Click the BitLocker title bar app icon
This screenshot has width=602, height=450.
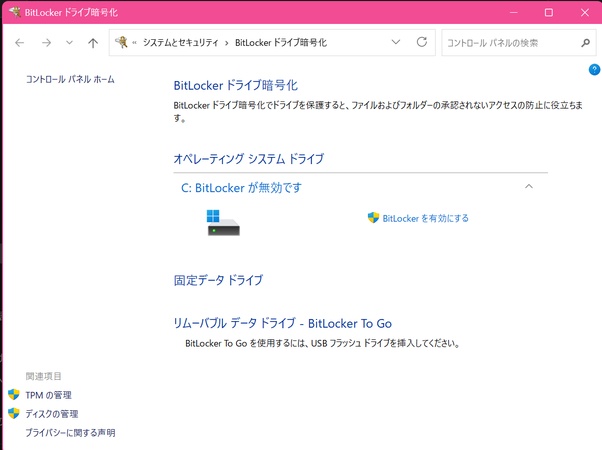coord(15,12)
